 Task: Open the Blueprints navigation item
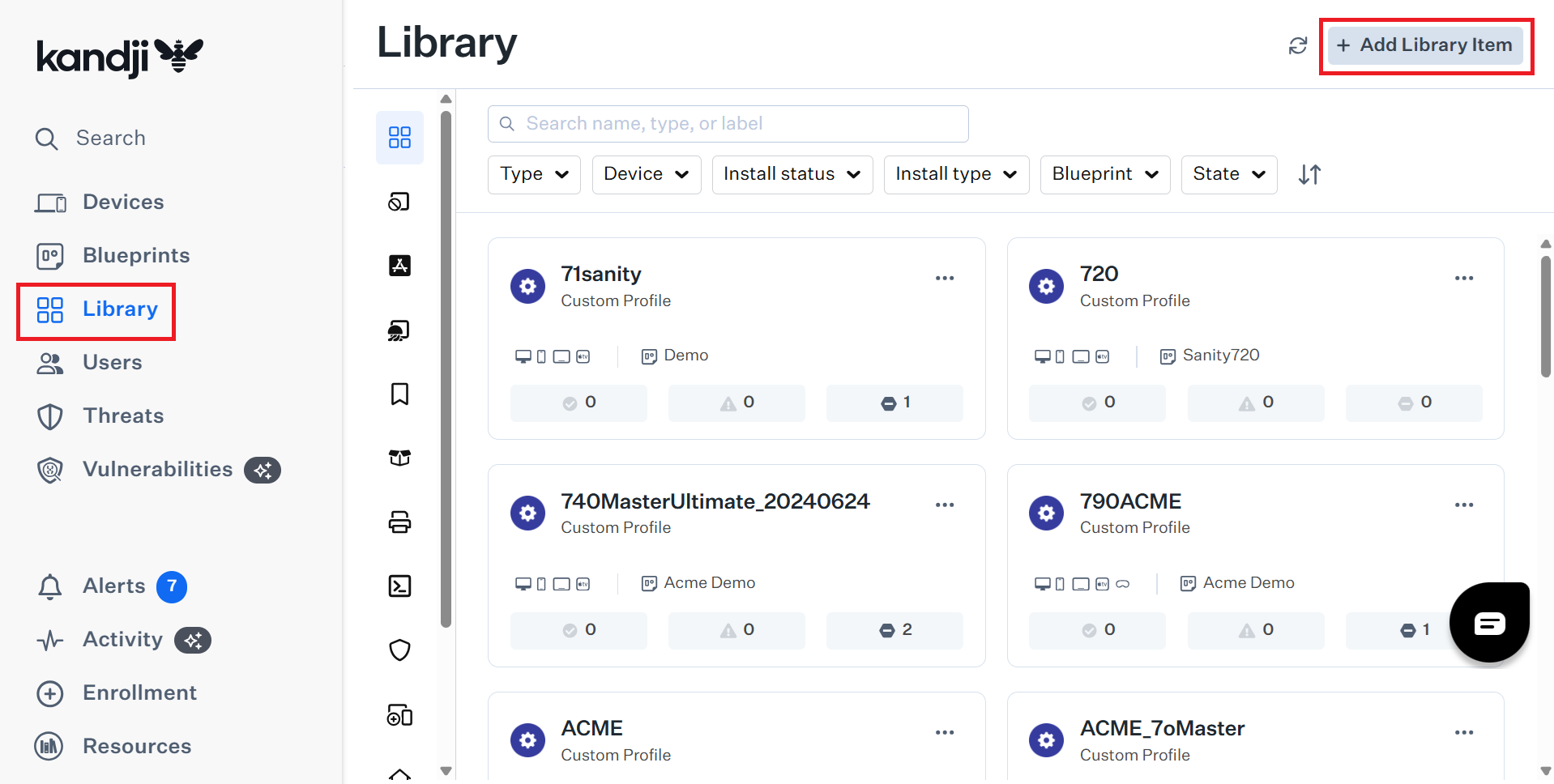coord(135,256)
